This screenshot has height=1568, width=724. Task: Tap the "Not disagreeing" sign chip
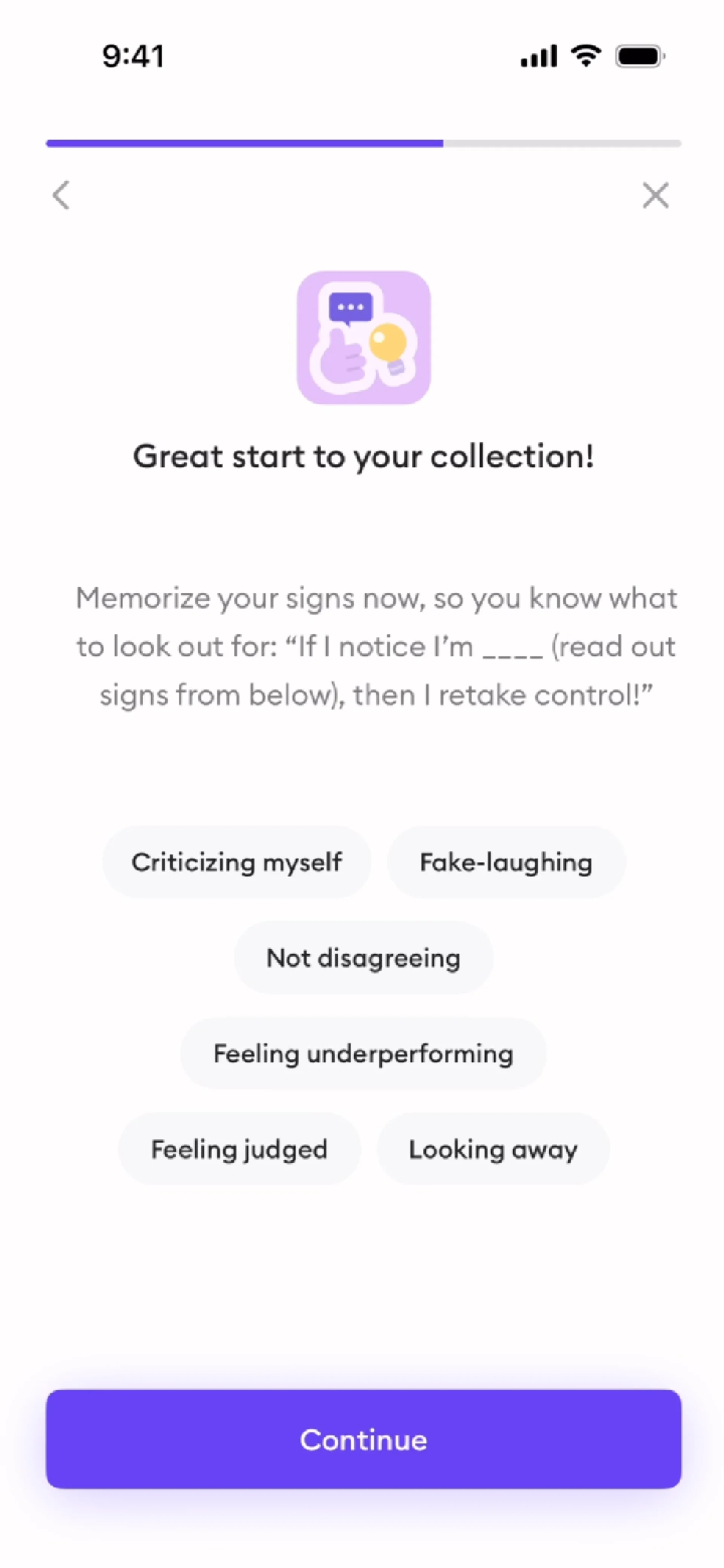pos(364,958)
